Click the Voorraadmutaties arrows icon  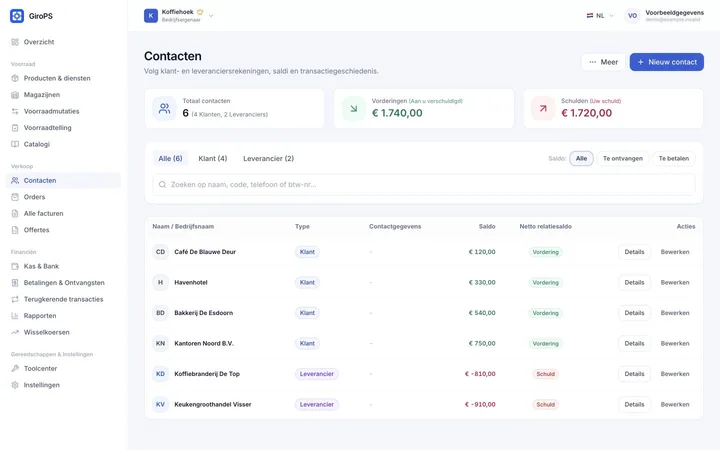pyautogui.click(x=15, y=112)
